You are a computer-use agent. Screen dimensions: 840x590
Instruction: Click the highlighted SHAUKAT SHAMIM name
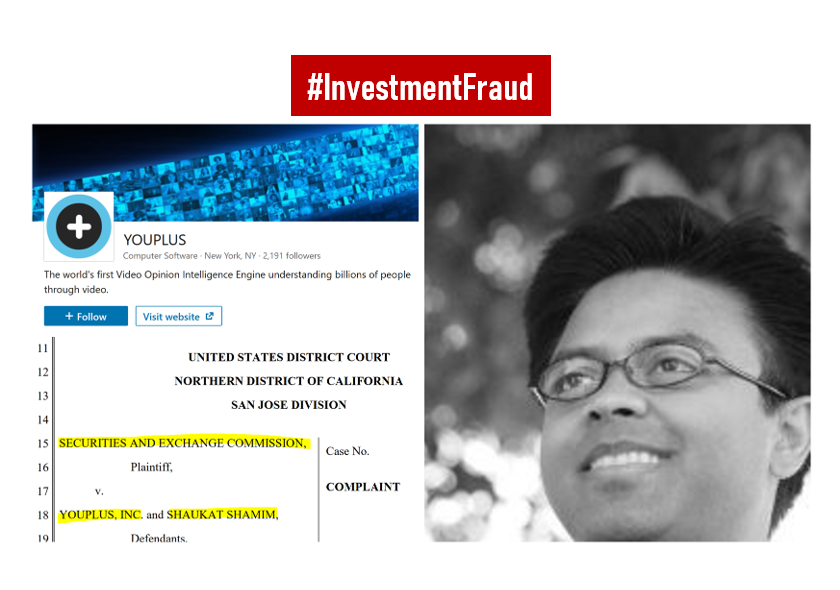point(222,514)
